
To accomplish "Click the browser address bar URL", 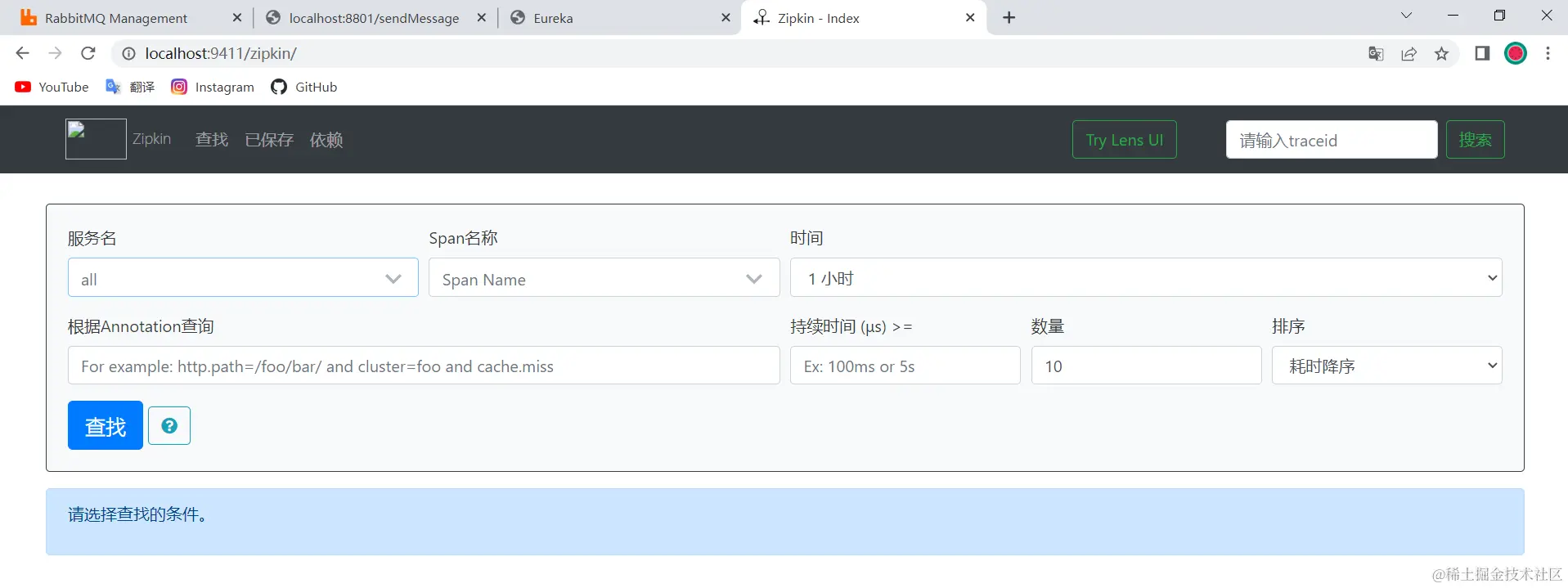I will (221, 53).
